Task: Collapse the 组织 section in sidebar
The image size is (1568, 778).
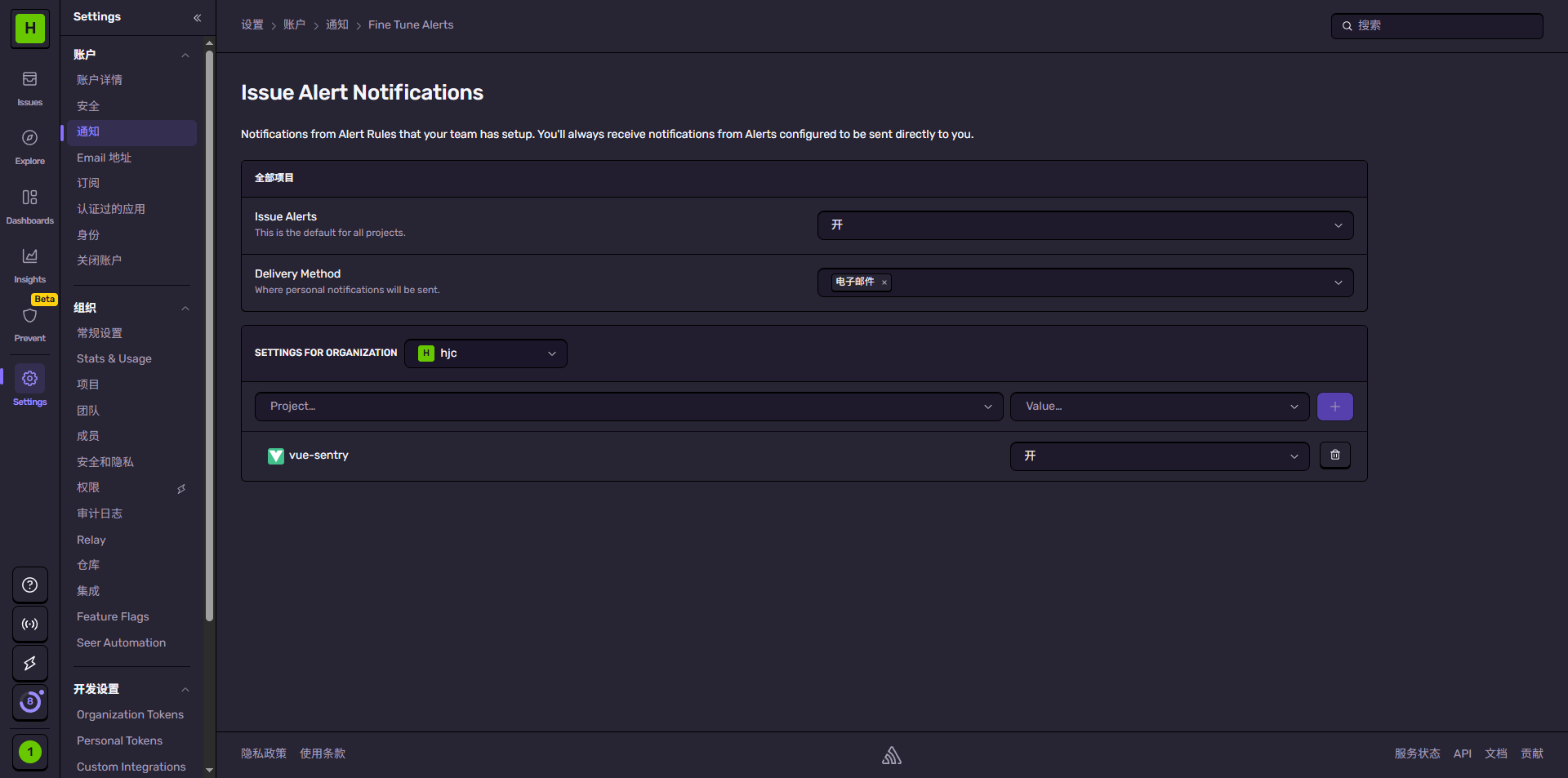Action: pyautogui.click(x=185, y=309)
